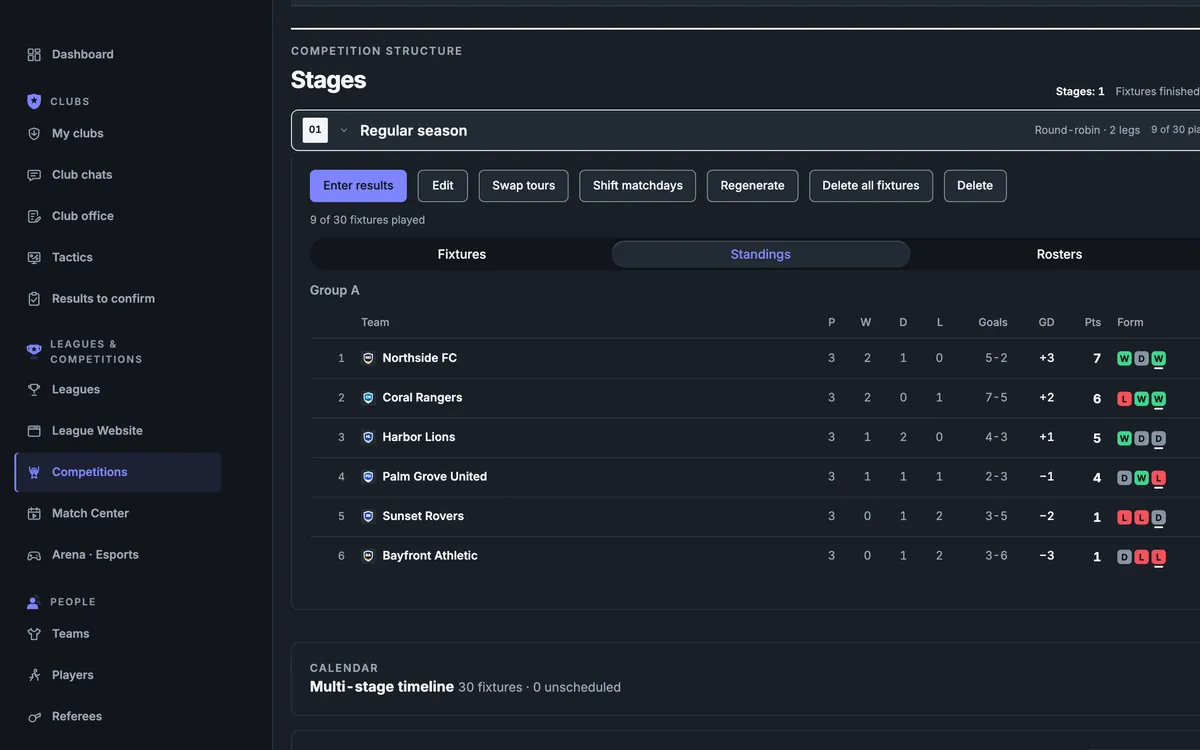The width and height of the screenshot is (1200, 750).
Task: Click the Palm Grove United team name
Action: pos(435,476)
